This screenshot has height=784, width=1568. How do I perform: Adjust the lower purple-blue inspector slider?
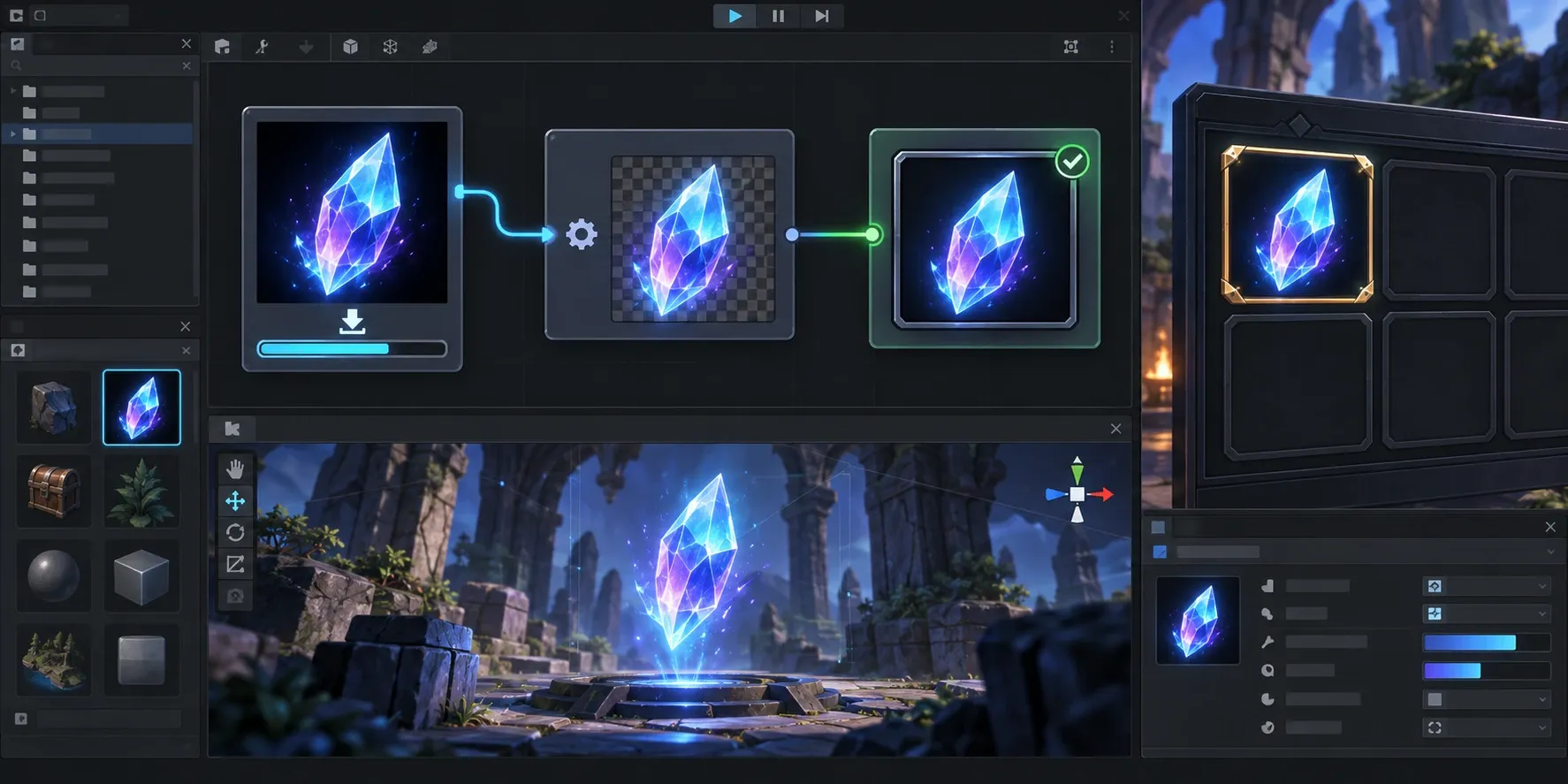click(1486, 671)
